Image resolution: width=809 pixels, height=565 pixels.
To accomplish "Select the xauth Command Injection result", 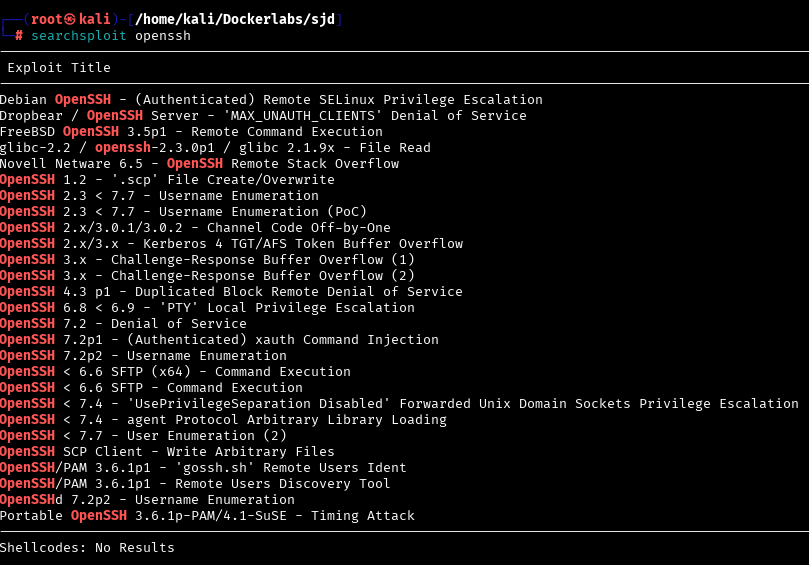I will point(219,340).
